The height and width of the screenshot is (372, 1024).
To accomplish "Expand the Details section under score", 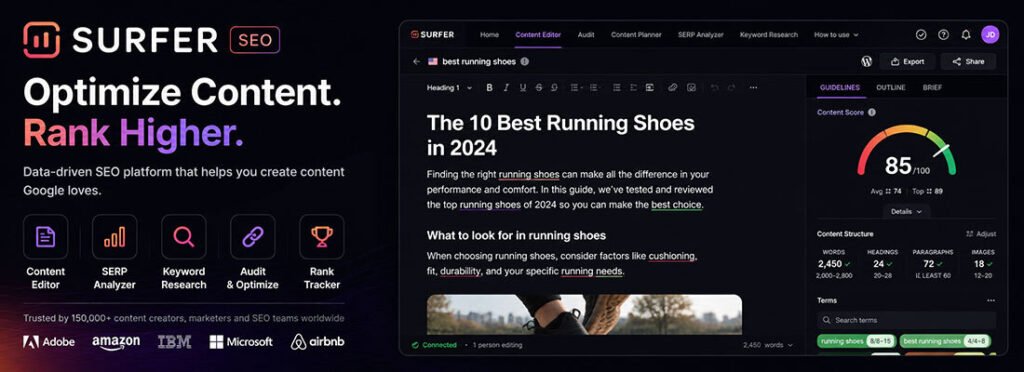I will [x=906, y=211].
